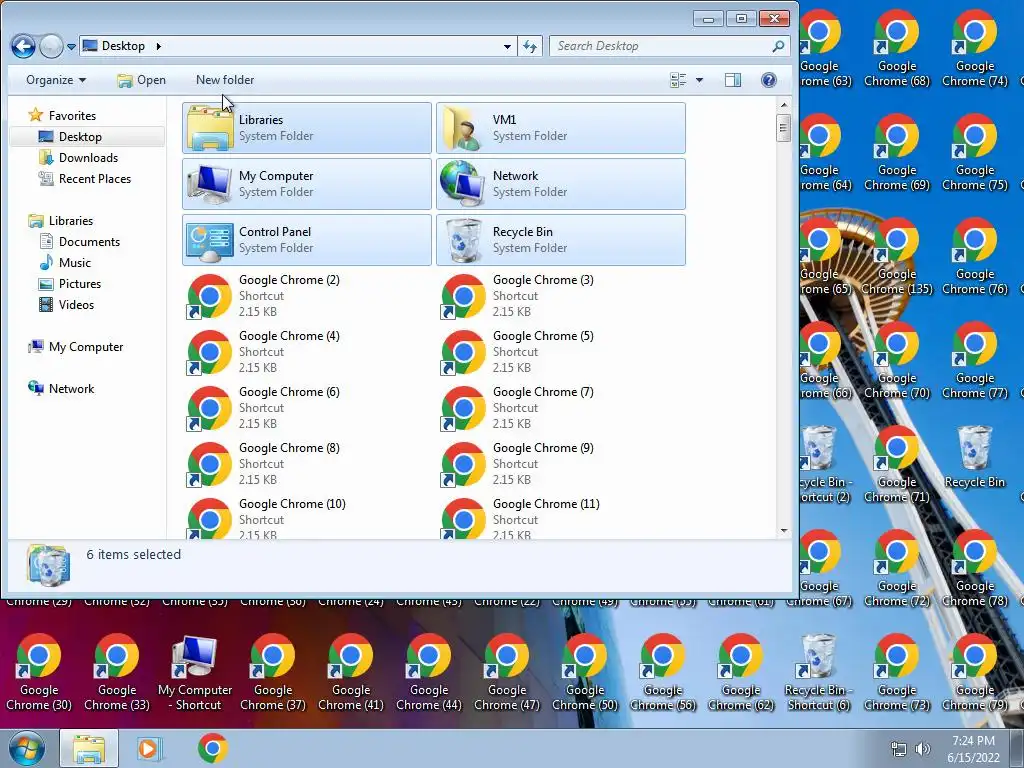The width and height of the screenshot is (1024, 768).
Task: Select Google Chrome (4) shortcut in list
Action: click(307, 352)
